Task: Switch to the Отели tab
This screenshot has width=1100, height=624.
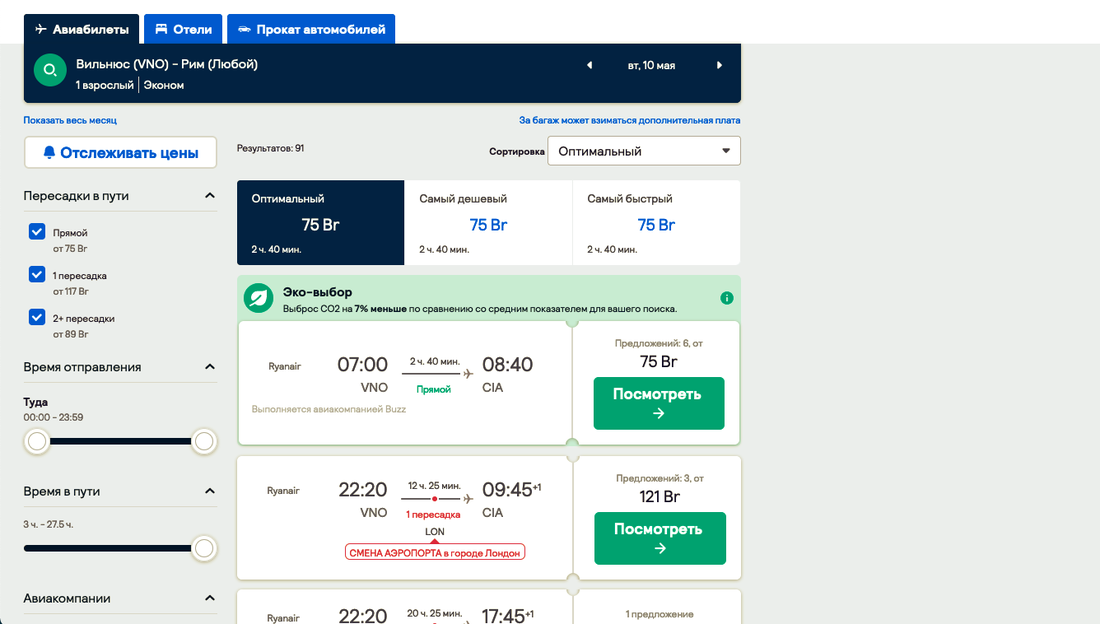Action: tap(183, 30)
